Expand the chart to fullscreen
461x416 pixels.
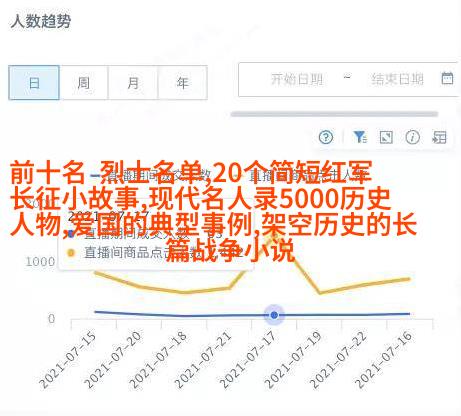pyautogui.click(x=386, y=137)
